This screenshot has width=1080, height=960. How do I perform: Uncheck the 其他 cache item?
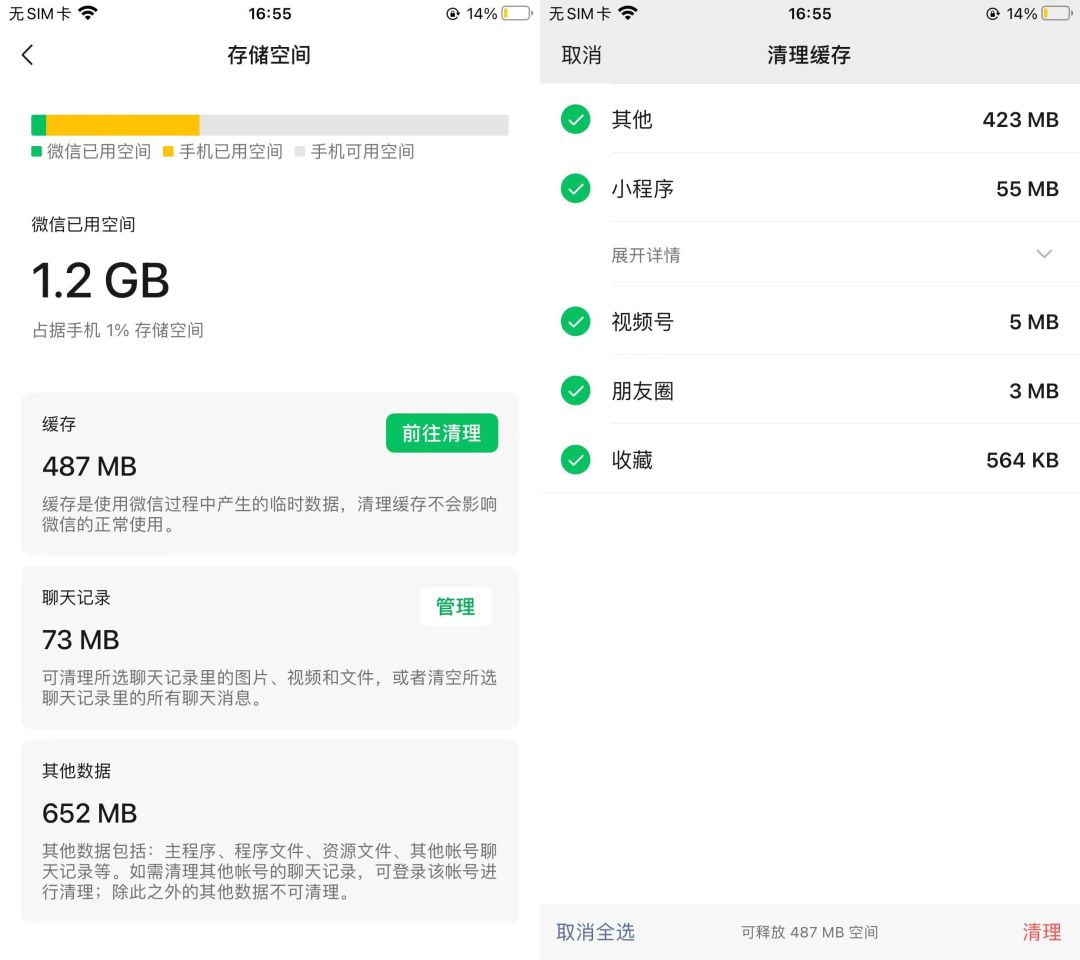tap(575, 120)
